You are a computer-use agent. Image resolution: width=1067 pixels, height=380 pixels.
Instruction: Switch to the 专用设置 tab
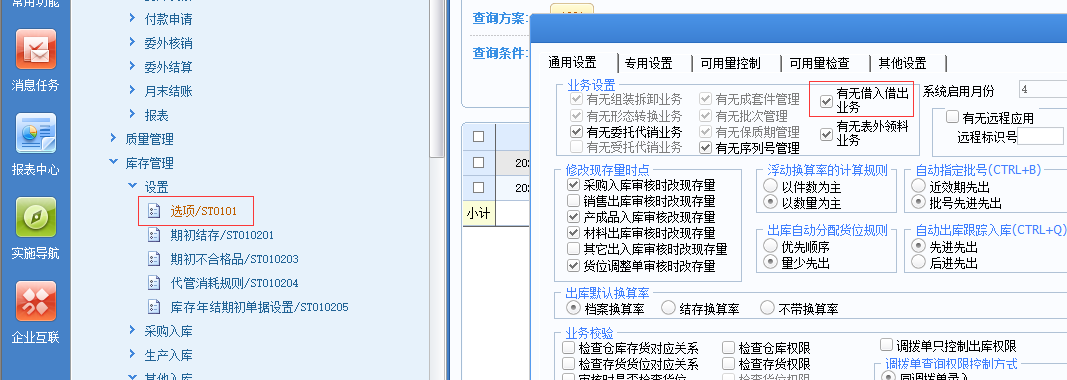tap(649, 63)
